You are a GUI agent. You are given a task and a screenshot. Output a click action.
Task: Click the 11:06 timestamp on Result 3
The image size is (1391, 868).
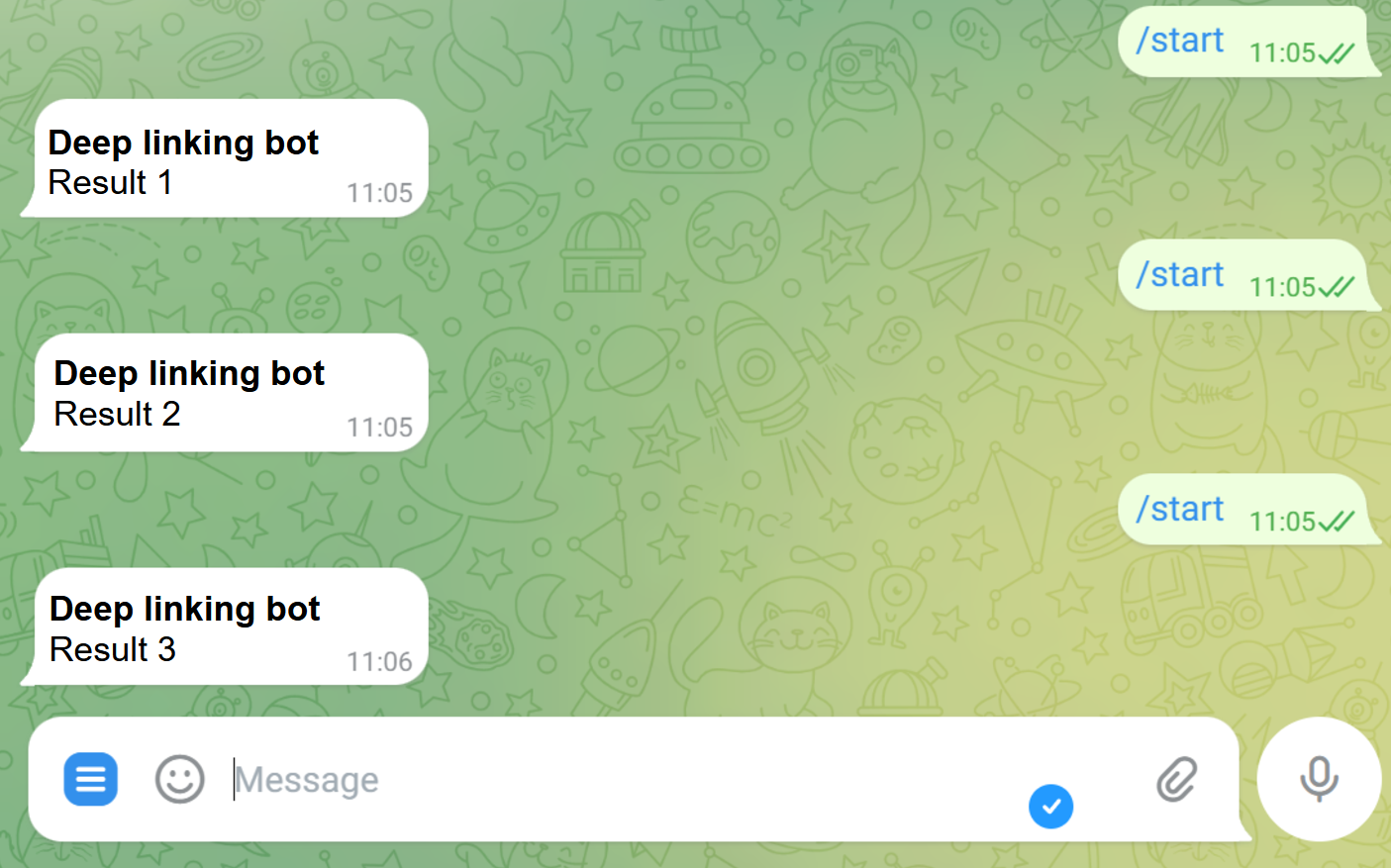pyautogui.click(x=379, y=662)
